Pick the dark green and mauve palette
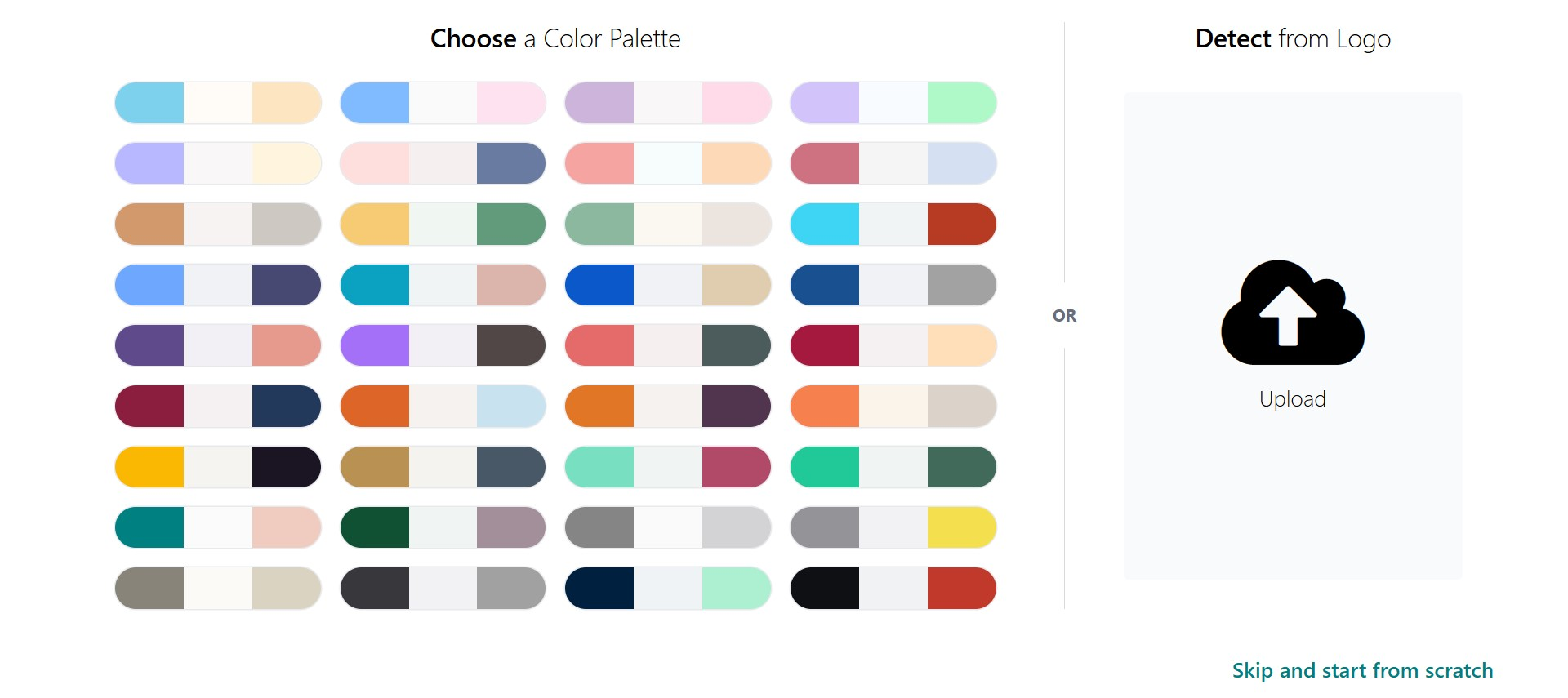1568x698 pixels. click(x=443, y=527)
